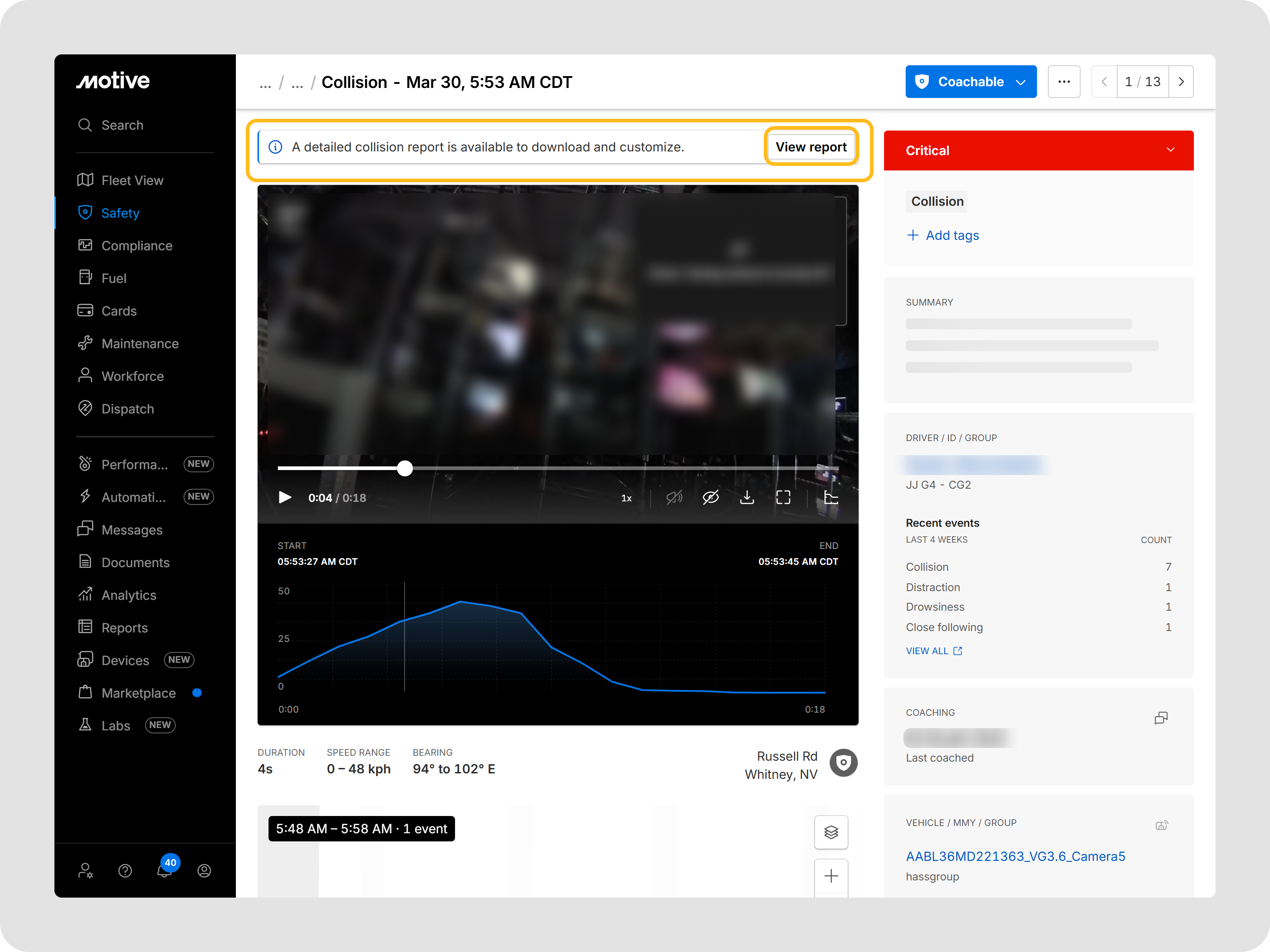Switch to the Analytics section
Viewport: 1270px width, 952px height.
point(129,595)
